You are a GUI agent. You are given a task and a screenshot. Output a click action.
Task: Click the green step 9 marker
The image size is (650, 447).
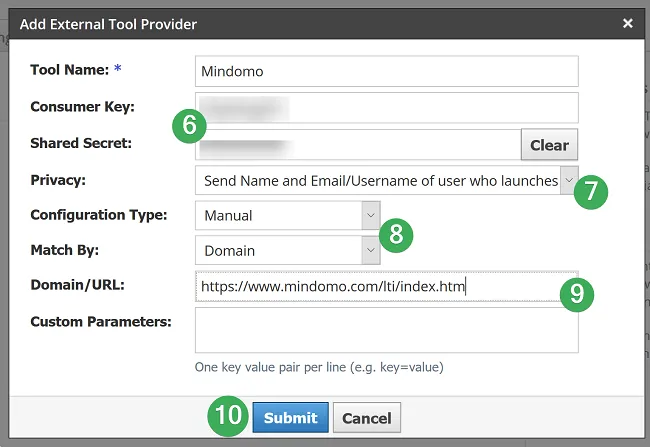click(576, 293)
